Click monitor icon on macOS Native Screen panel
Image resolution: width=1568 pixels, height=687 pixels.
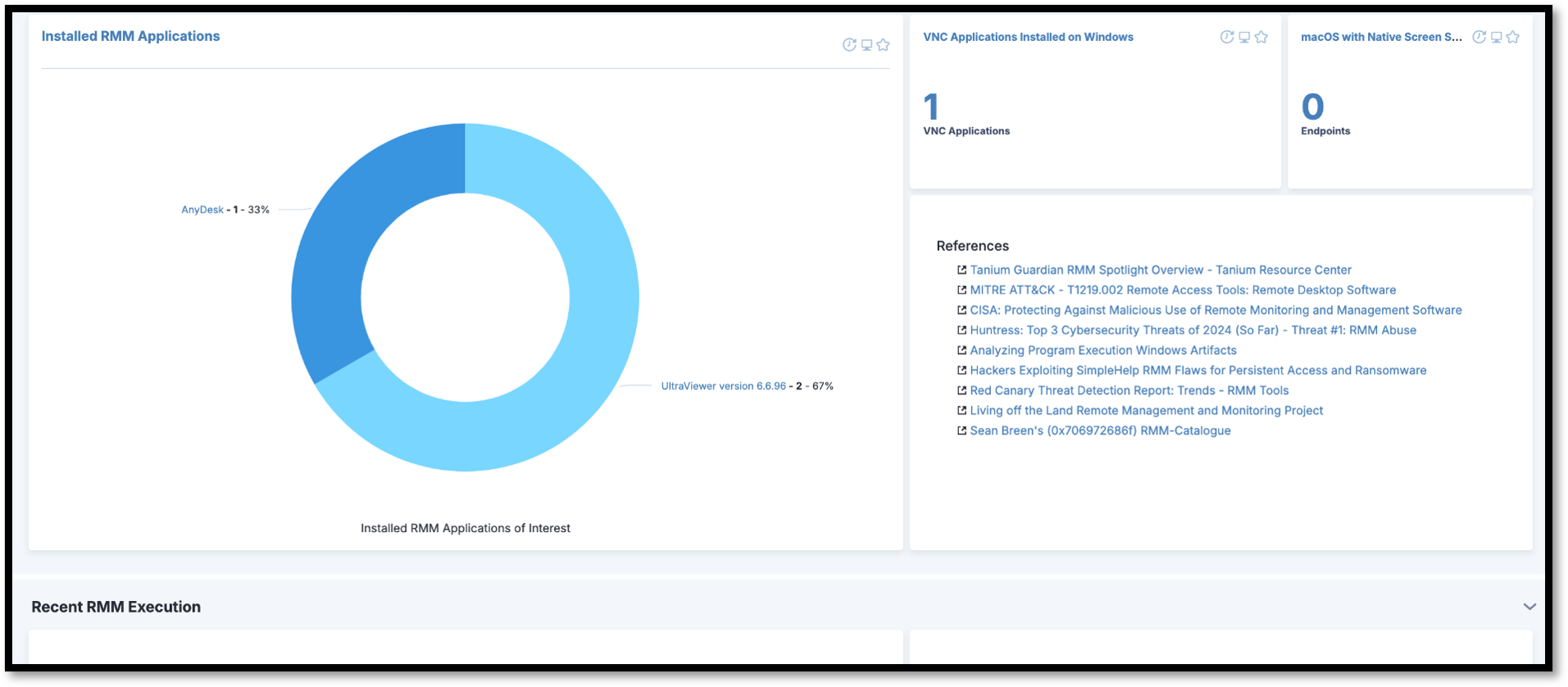[1497, 37]
